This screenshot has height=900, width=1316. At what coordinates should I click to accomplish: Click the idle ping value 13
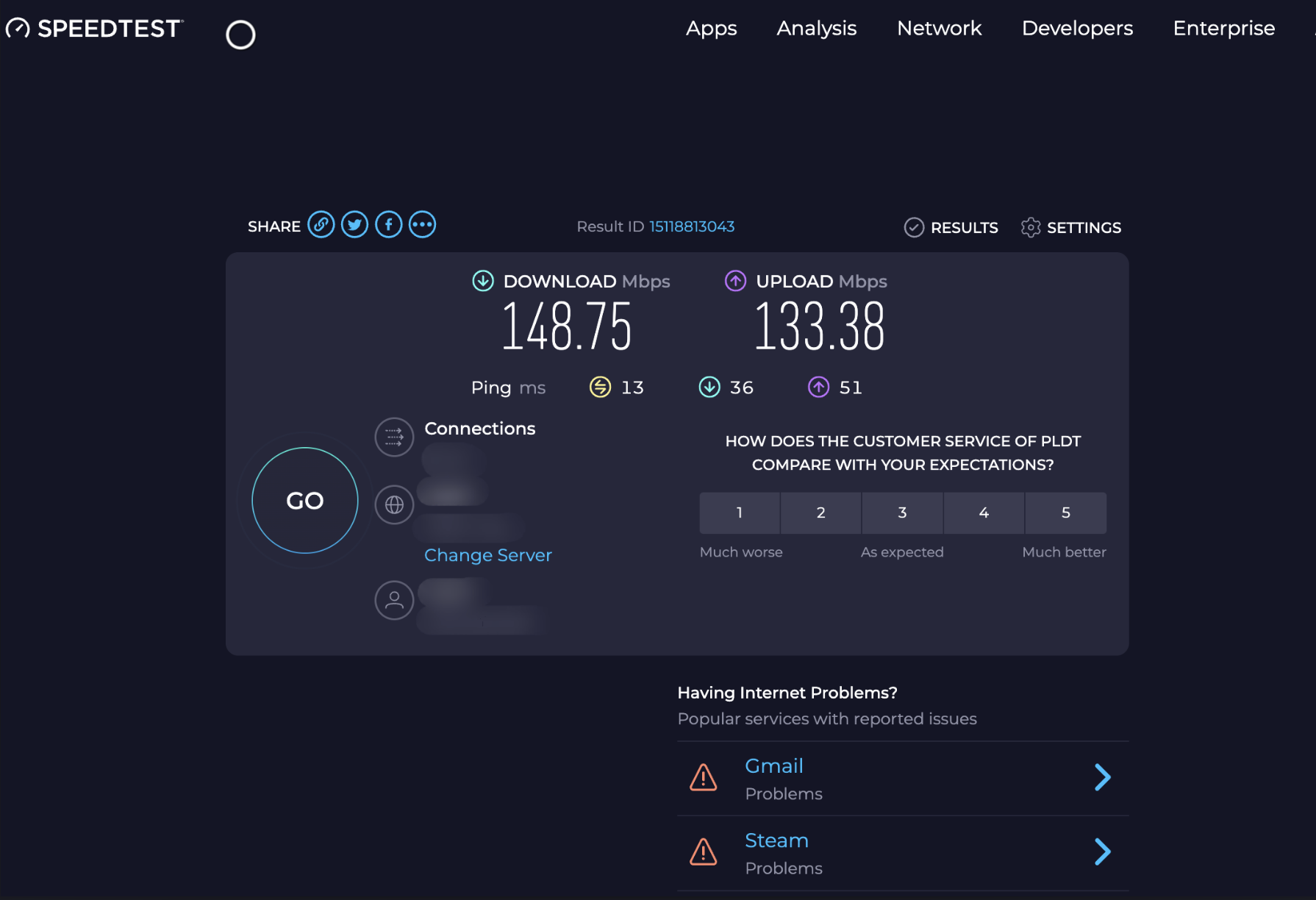point(632,387)
